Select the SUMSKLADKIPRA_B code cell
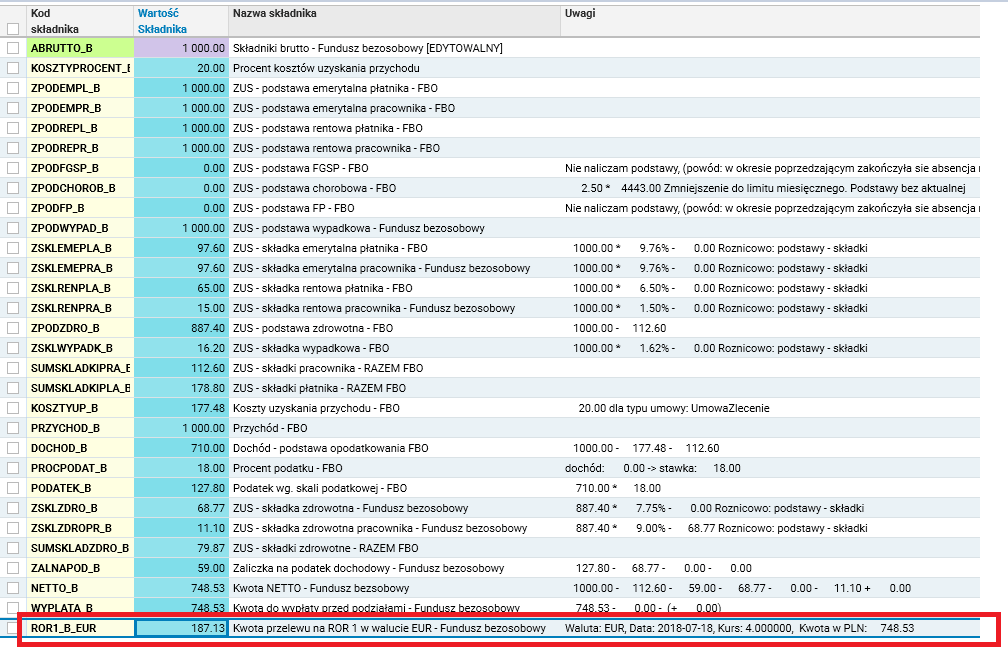1008x656 pixels. pyautogui.click(x=80, y=368)
